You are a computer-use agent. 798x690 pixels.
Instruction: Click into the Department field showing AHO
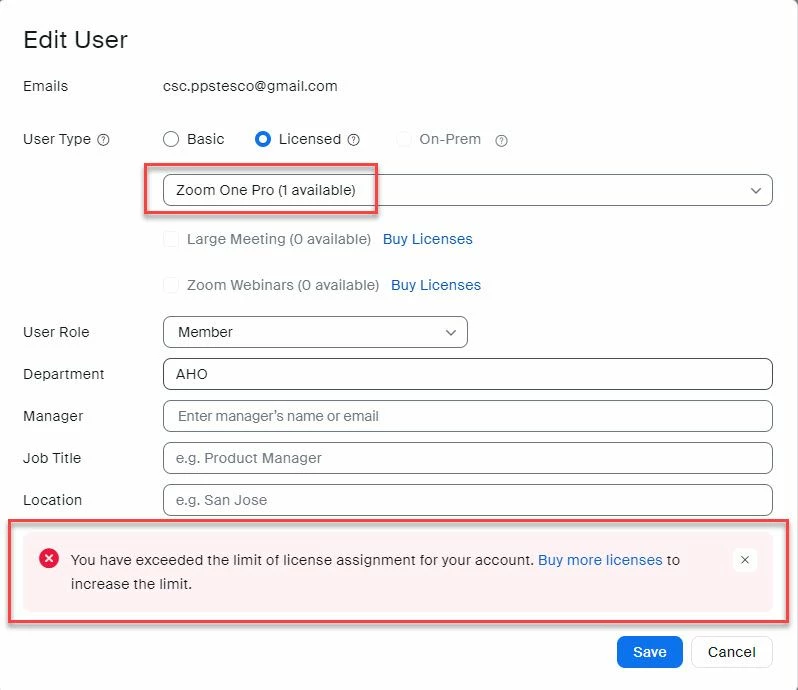(x=468, y=374)
